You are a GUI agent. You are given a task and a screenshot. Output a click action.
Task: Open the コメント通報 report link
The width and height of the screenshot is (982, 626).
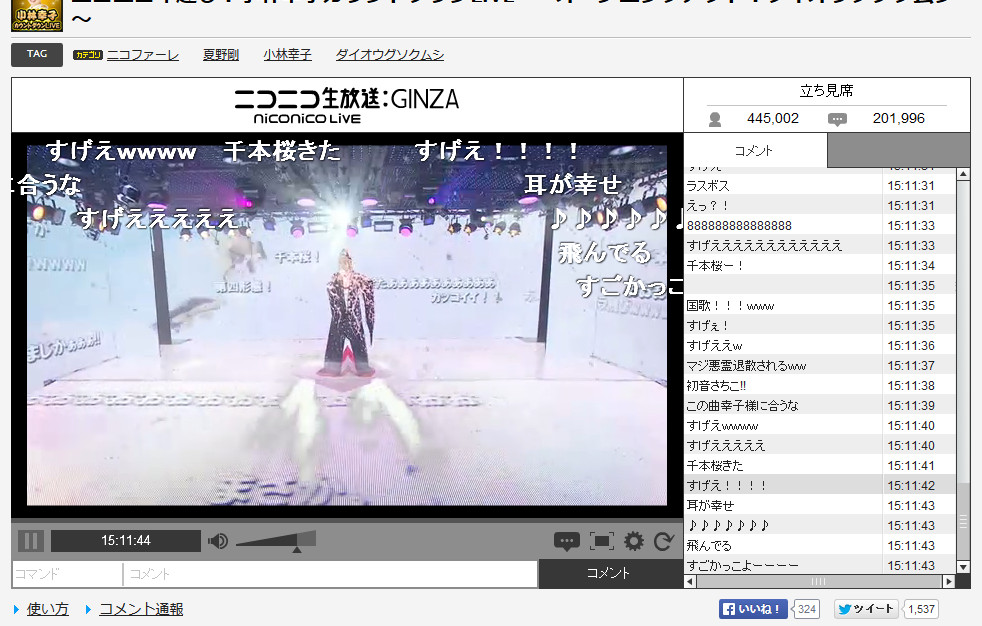141,609
